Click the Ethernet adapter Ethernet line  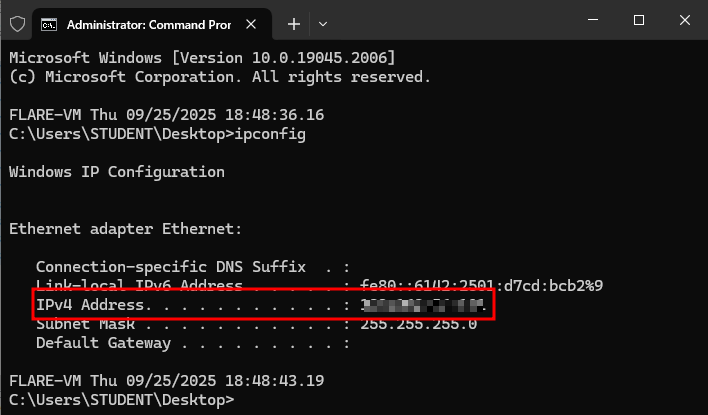coord(125,229)
